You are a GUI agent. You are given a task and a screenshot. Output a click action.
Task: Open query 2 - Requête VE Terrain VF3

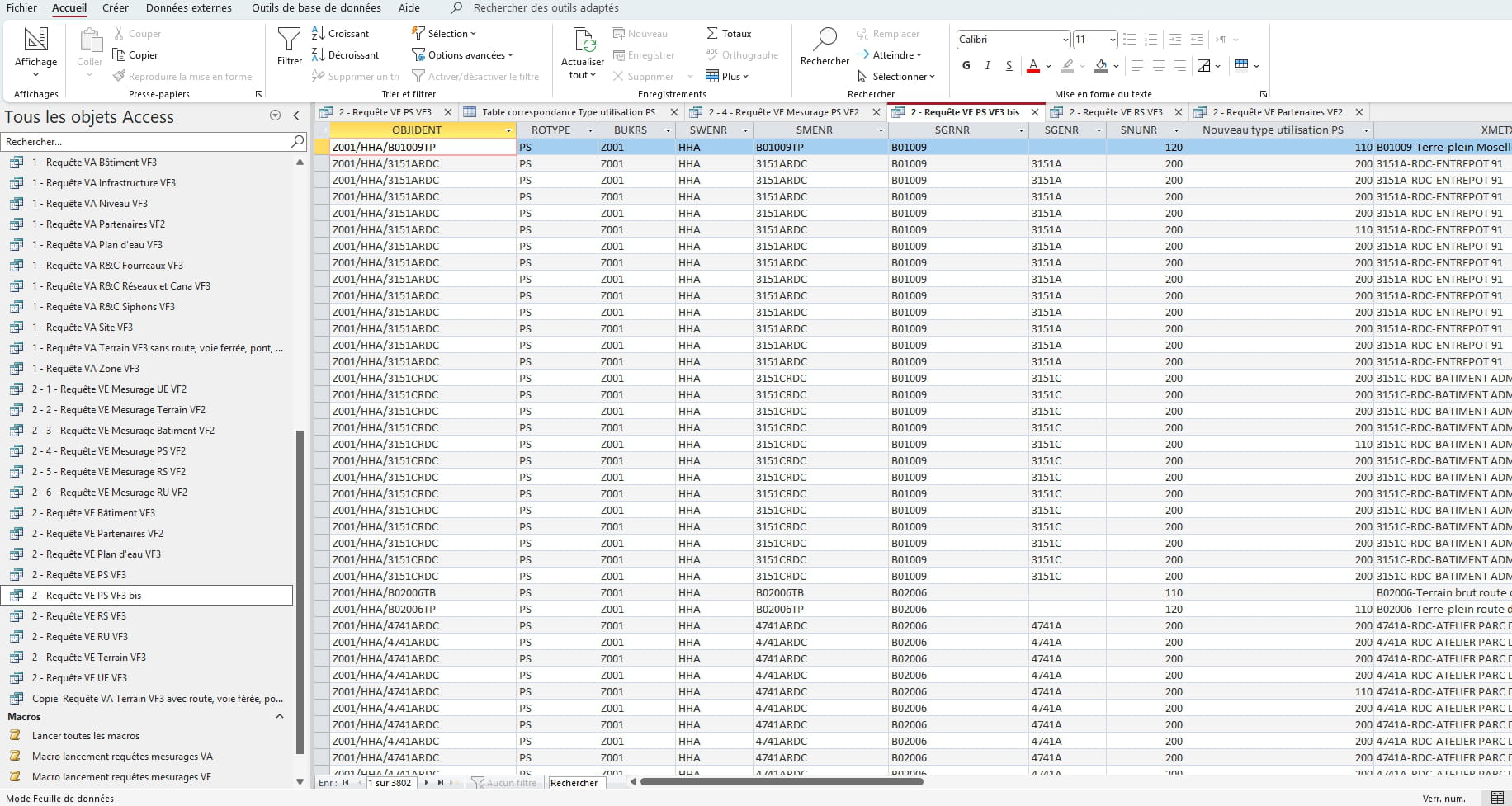tap(89, 658)
